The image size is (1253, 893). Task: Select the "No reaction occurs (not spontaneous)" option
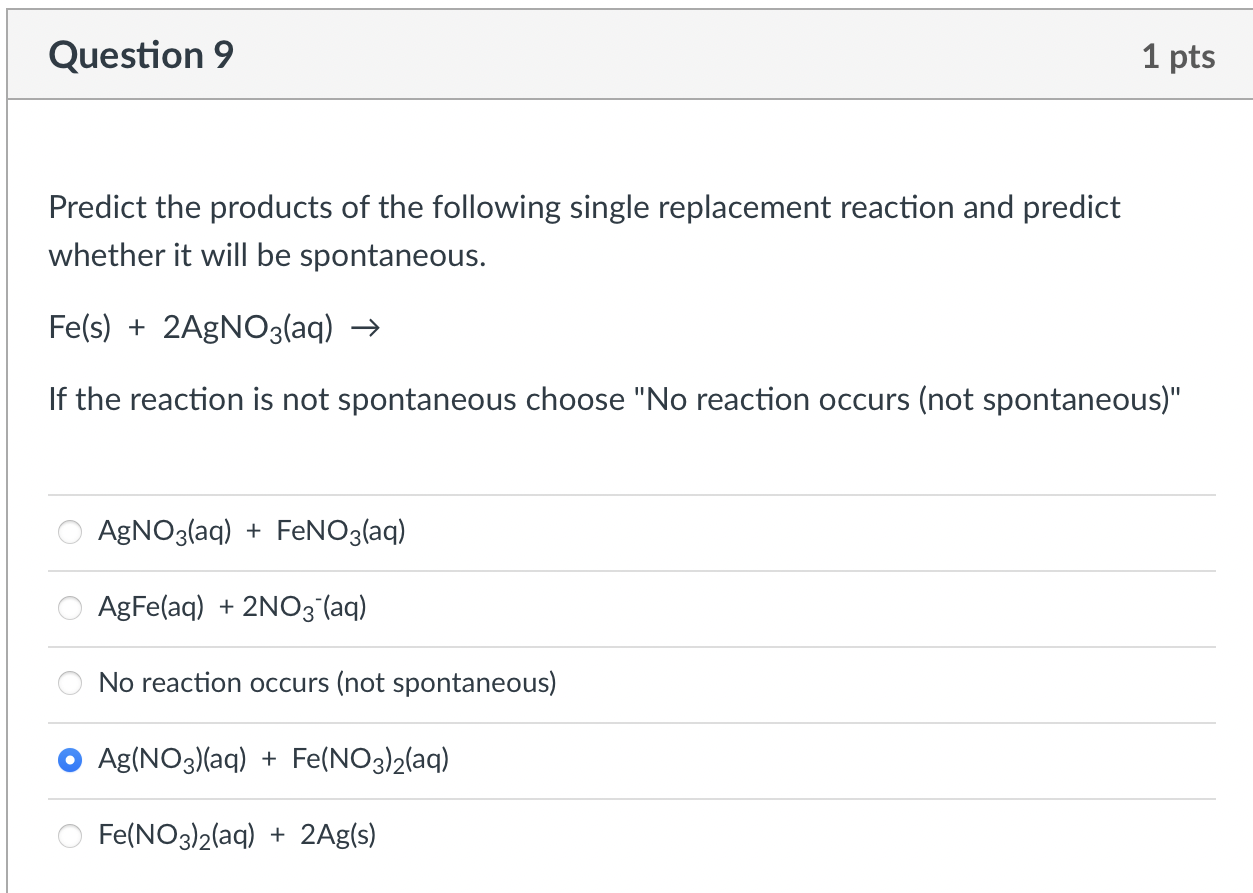[x=70, y=683]
